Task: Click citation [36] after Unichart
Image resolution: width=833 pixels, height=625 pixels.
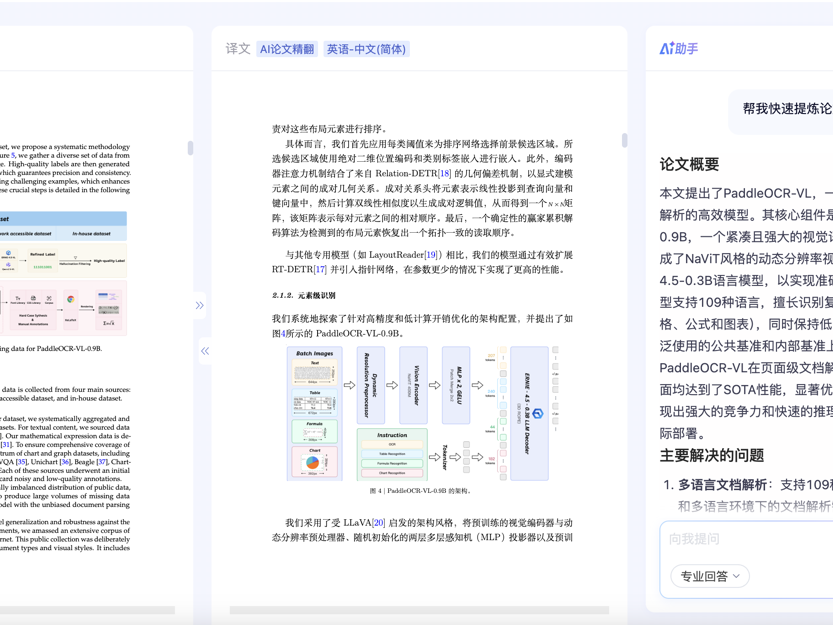Action: 65,461
